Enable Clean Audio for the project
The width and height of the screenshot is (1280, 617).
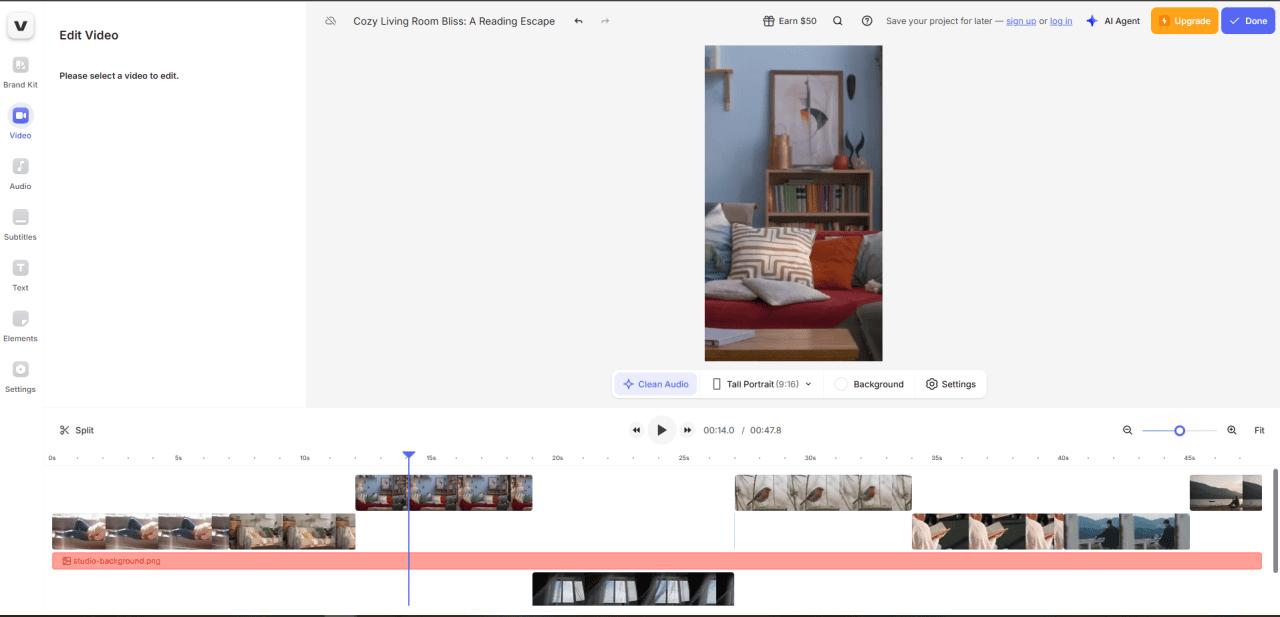(x=655, y=383)
